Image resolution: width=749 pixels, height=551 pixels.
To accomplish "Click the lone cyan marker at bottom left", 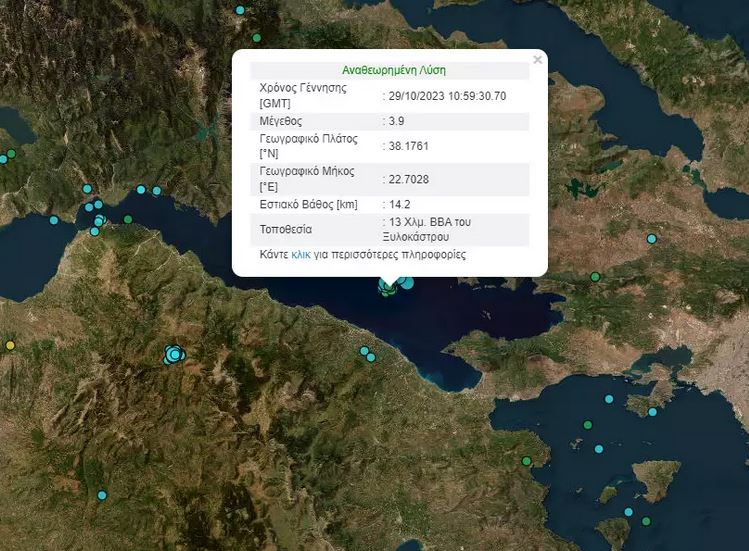I will coord(102,495).
